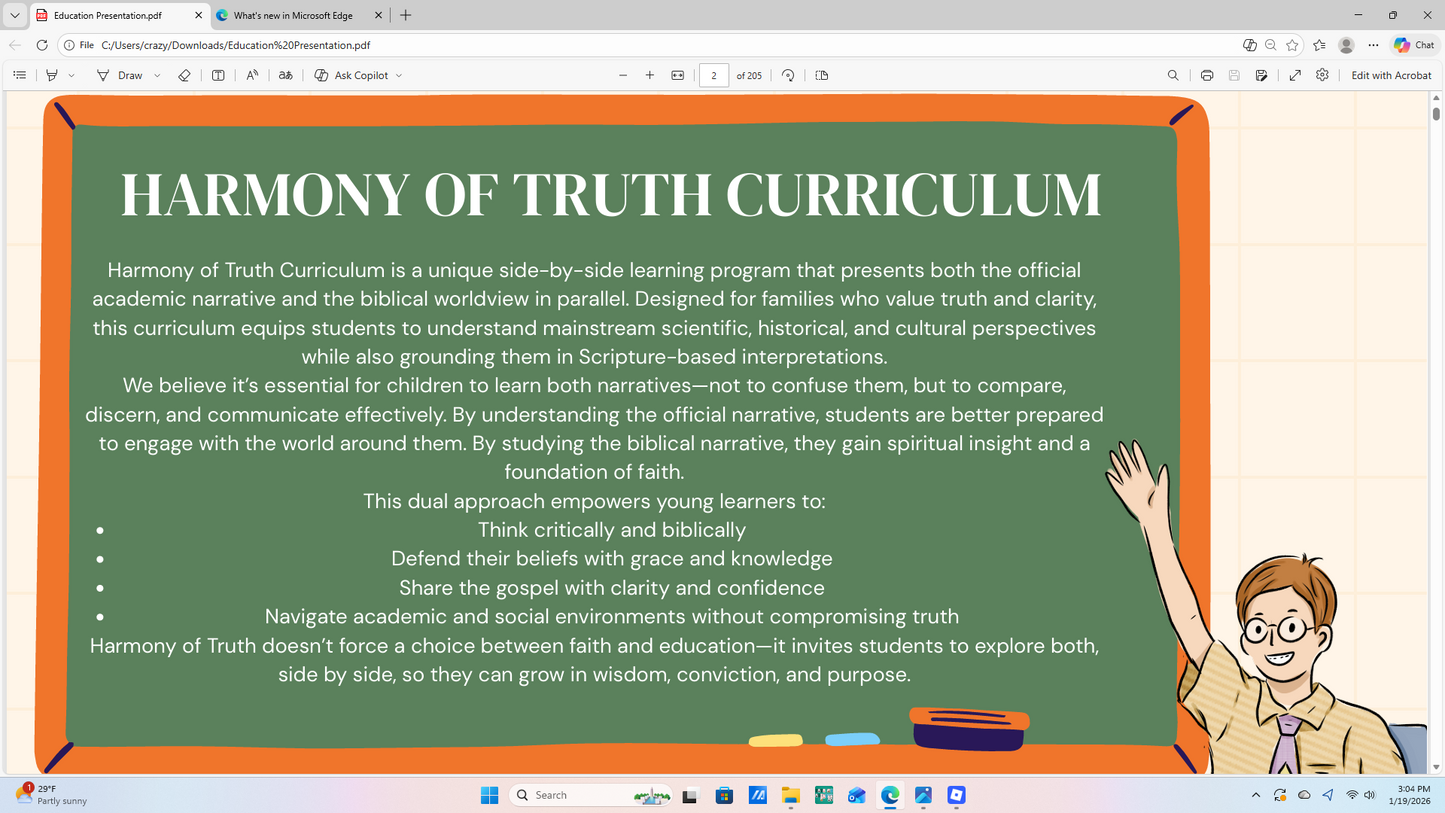Click Edit with Acrobat
Image resolution: width=1445 pixels, height=813 pixels.
[x=1392, y=75]
